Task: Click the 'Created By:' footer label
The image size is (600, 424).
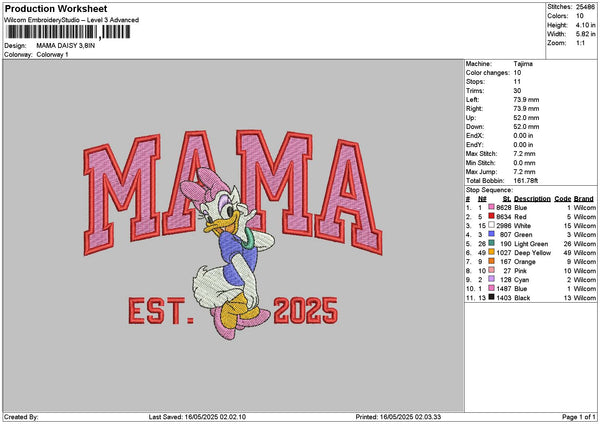Action: click(21, 417)
